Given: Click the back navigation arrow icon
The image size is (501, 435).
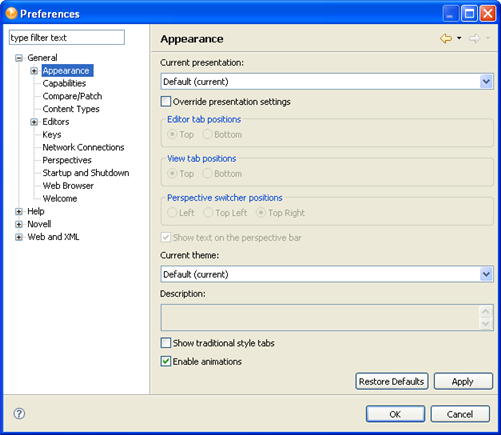Looking at the screenshot, I should click(446, 39).
